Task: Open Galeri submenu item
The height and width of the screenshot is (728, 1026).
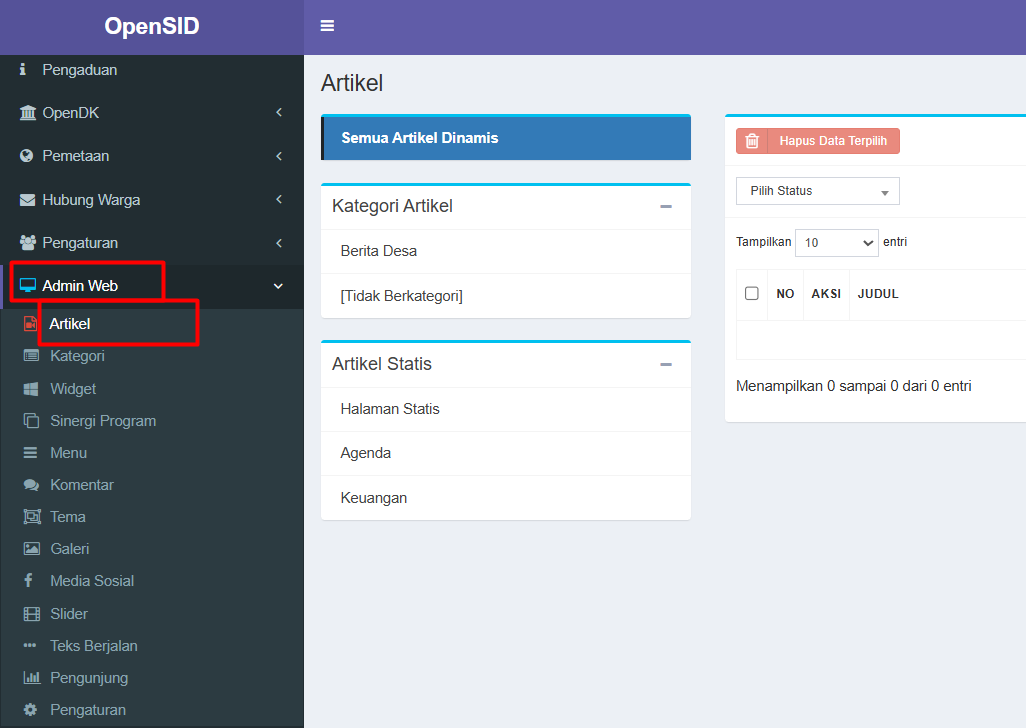Action: click(69, 549)
